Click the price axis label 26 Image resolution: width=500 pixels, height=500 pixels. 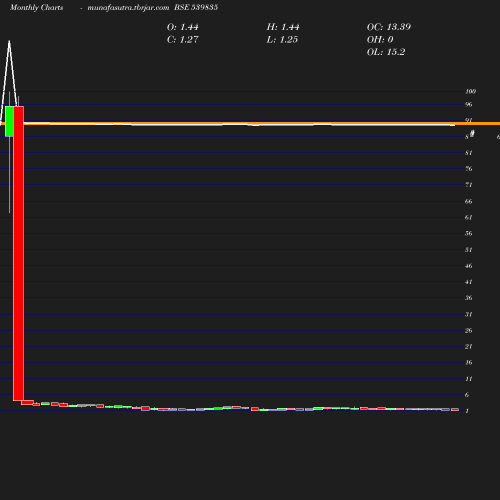point(469,330)
